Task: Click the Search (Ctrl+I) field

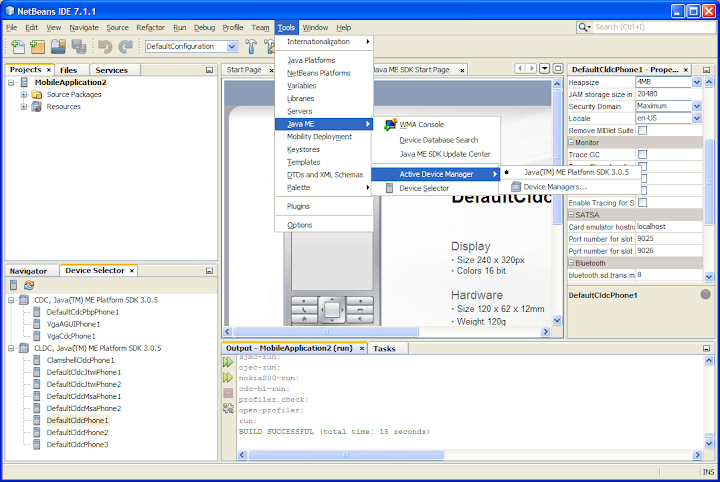Action: (654, 27)
